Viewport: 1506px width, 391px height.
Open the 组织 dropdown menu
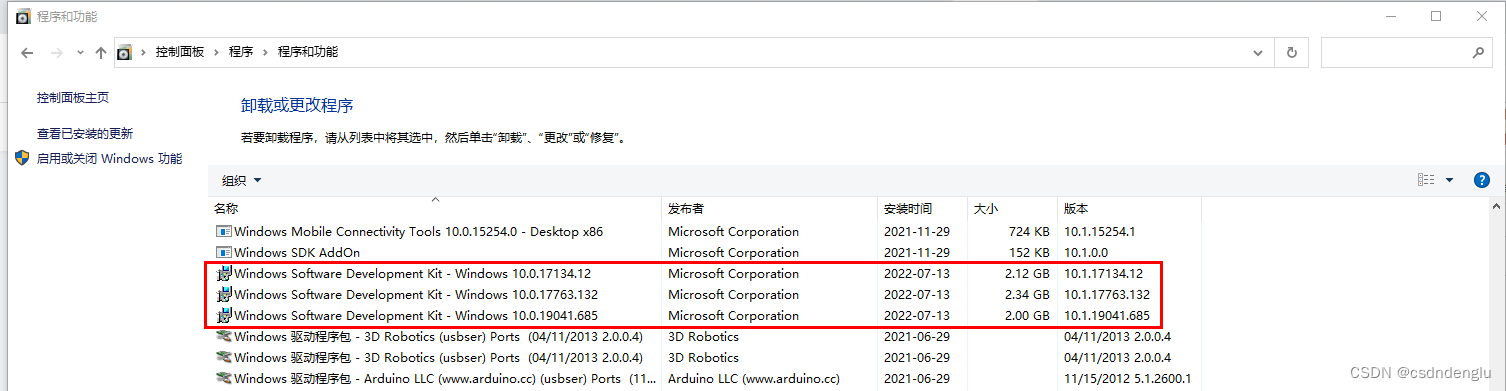coord(242,180)
